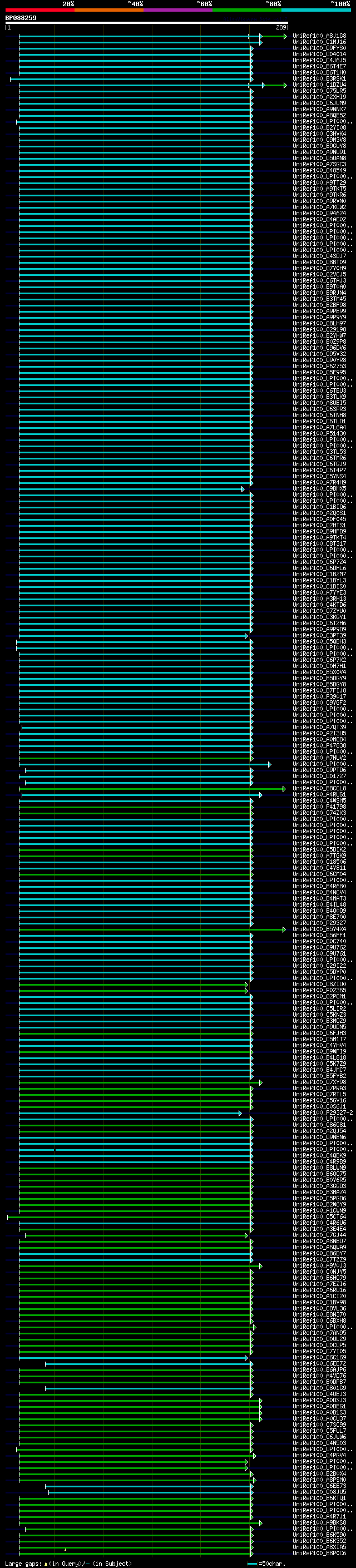Select the UniRef100_Q6C169 label
The image size is (356, 1568).
(x=319, y=1358)
